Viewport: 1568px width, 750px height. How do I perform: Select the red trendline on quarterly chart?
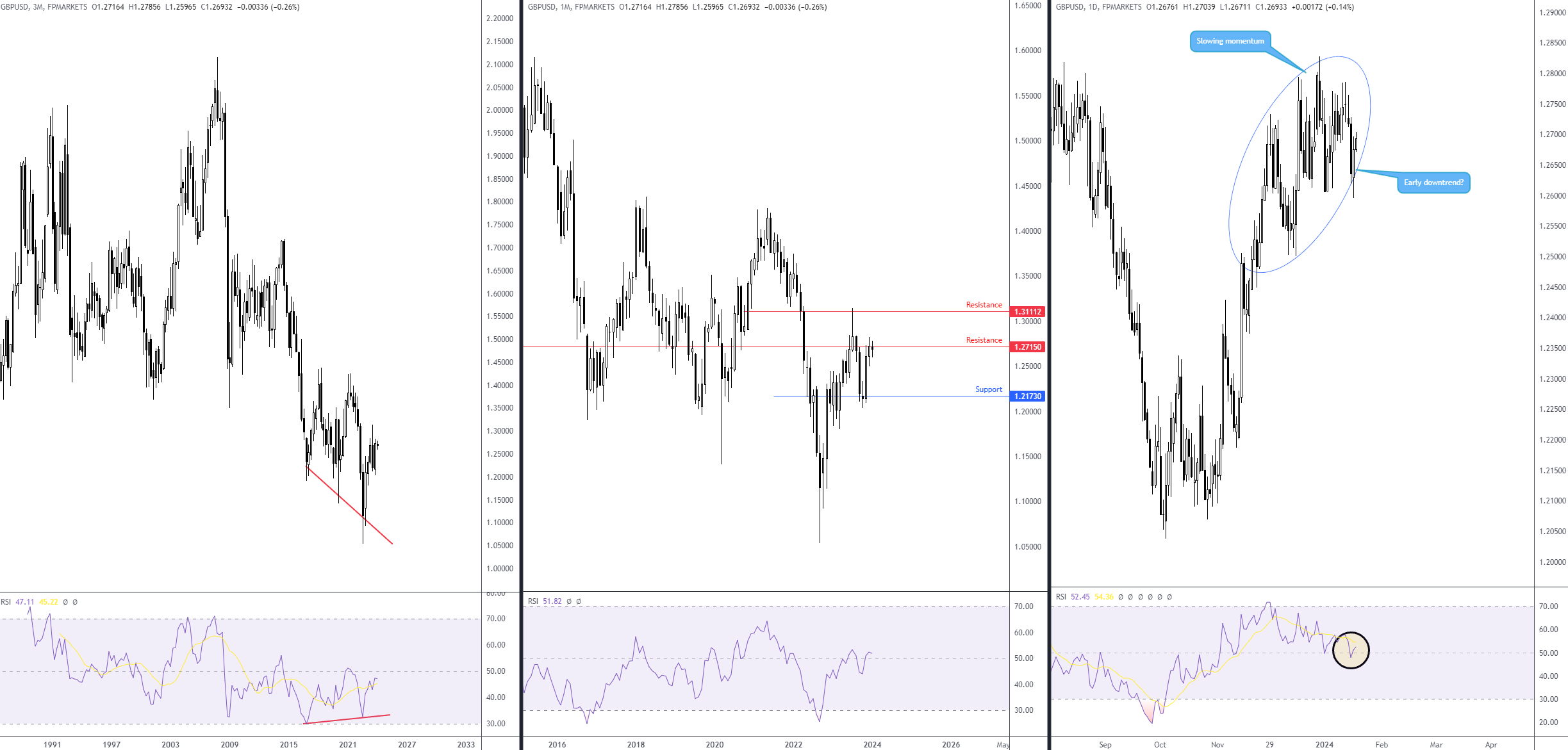349,505
